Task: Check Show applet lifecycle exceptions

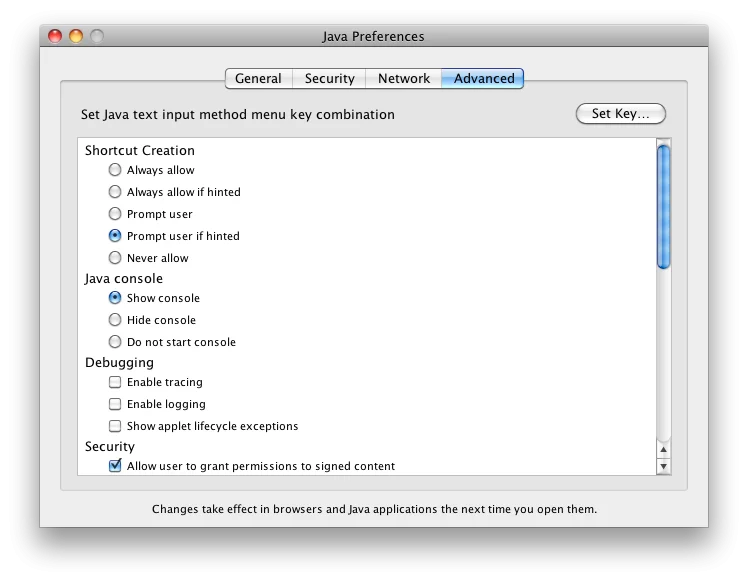Action: [x=115, y=426]
